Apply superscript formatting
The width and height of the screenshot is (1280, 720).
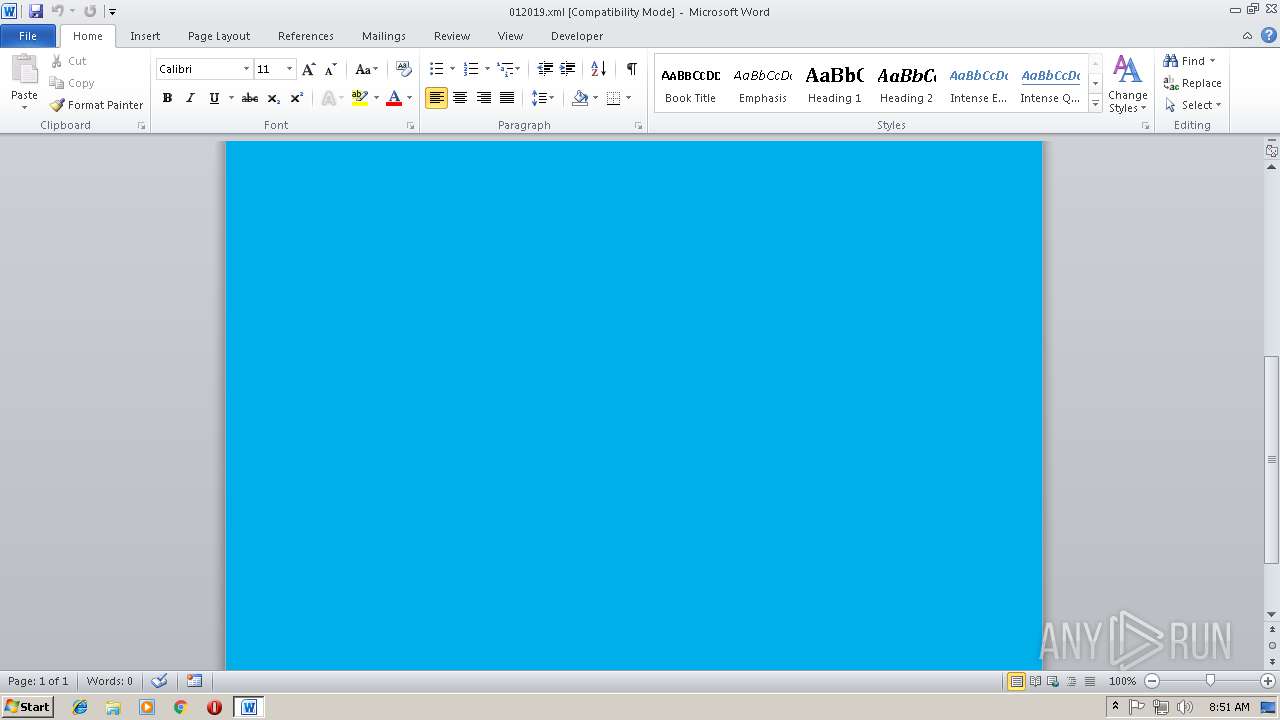point(297,98)
